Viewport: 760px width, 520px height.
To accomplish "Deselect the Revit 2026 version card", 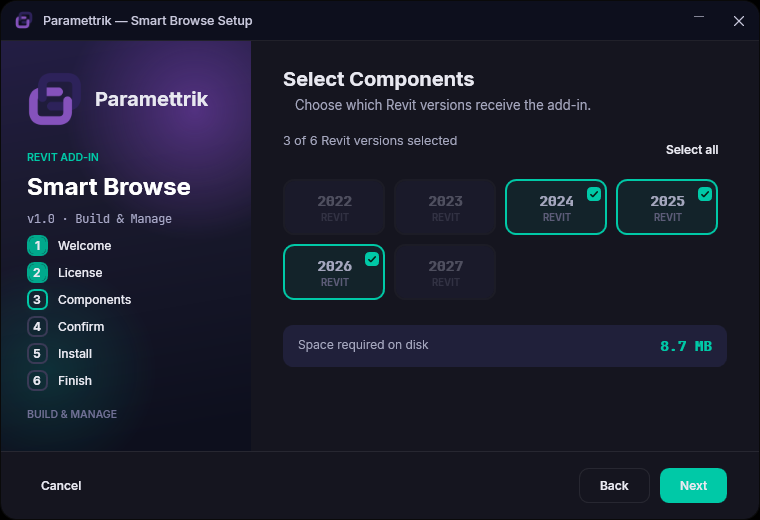I will click(x=334, y=272).
